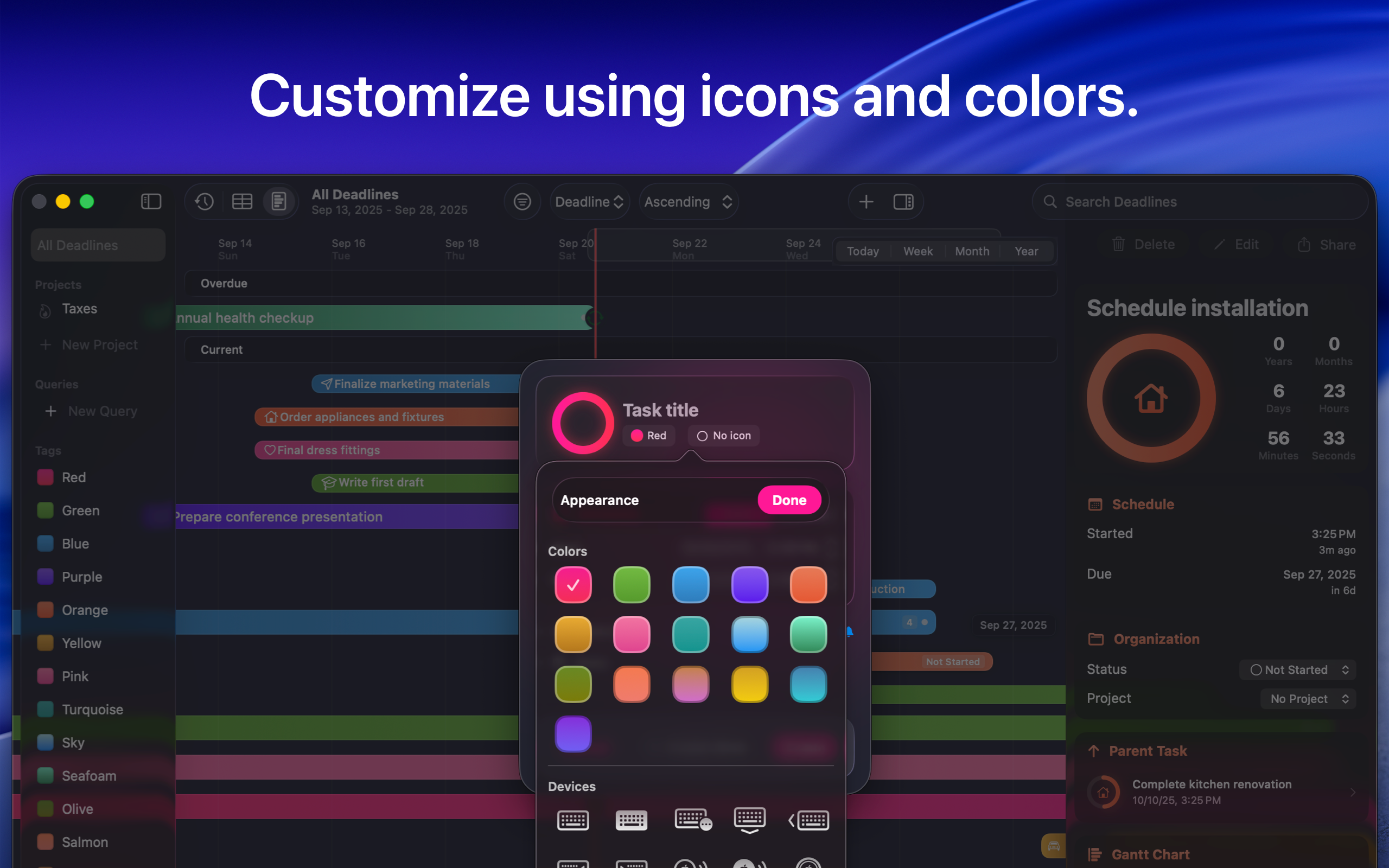The height and width of the screenshot is (868, 1389).
Task: Open the history clock view
Action: click(x=205, y=201)
